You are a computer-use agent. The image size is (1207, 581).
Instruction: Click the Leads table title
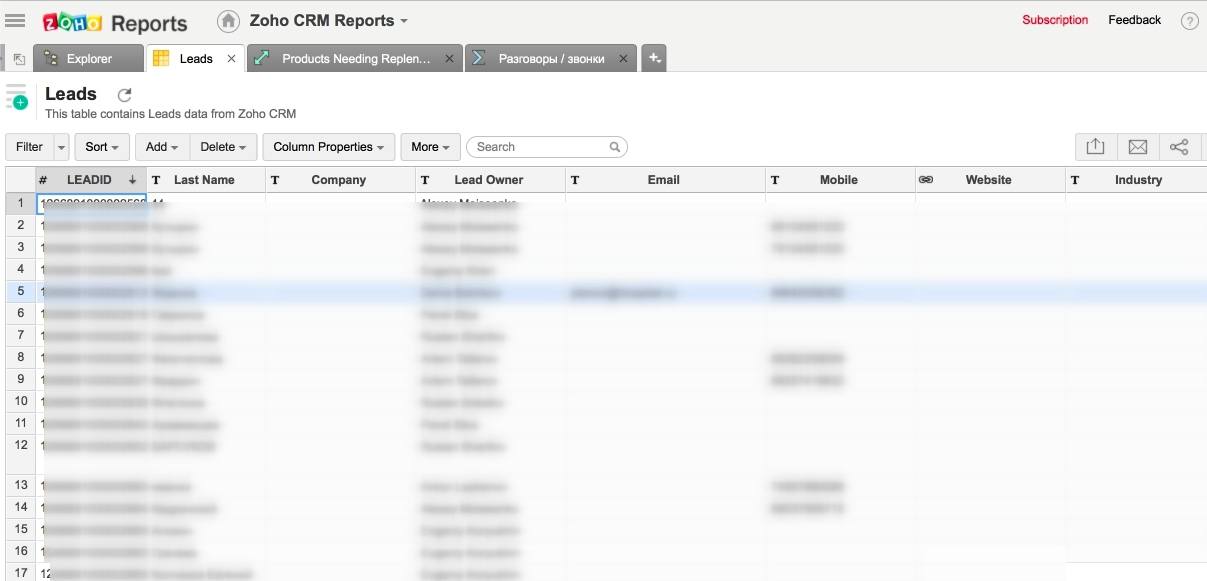71,94
